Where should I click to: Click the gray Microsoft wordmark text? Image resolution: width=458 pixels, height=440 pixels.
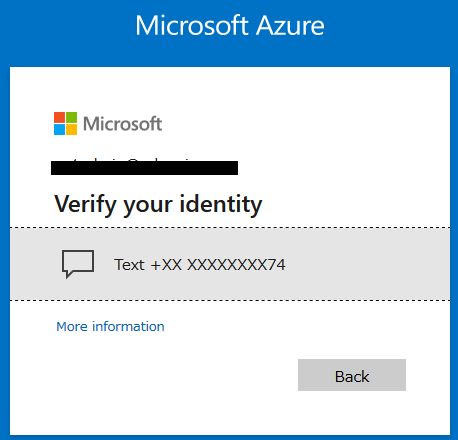[122, 124]
